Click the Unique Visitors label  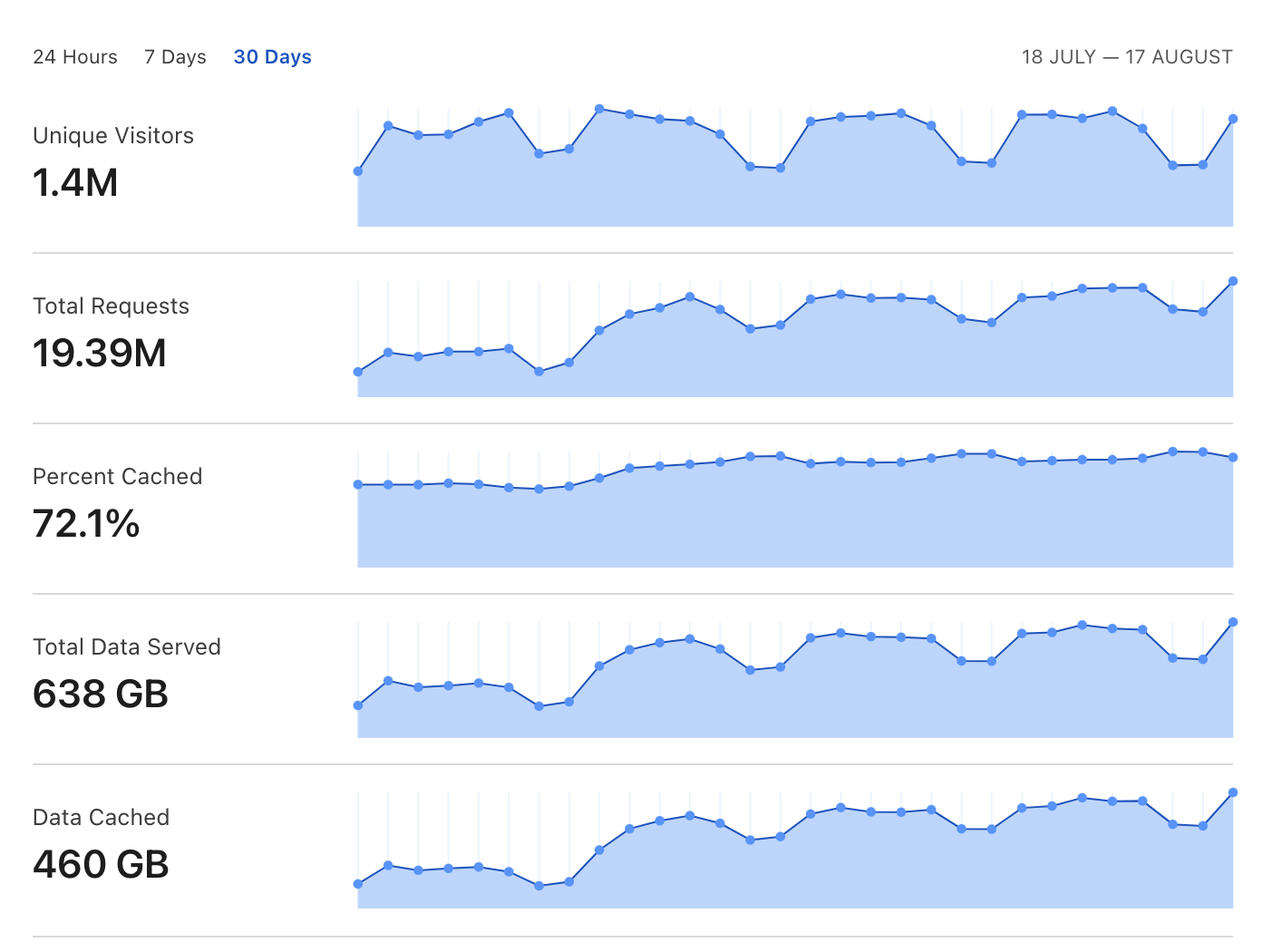coord(113,136)
